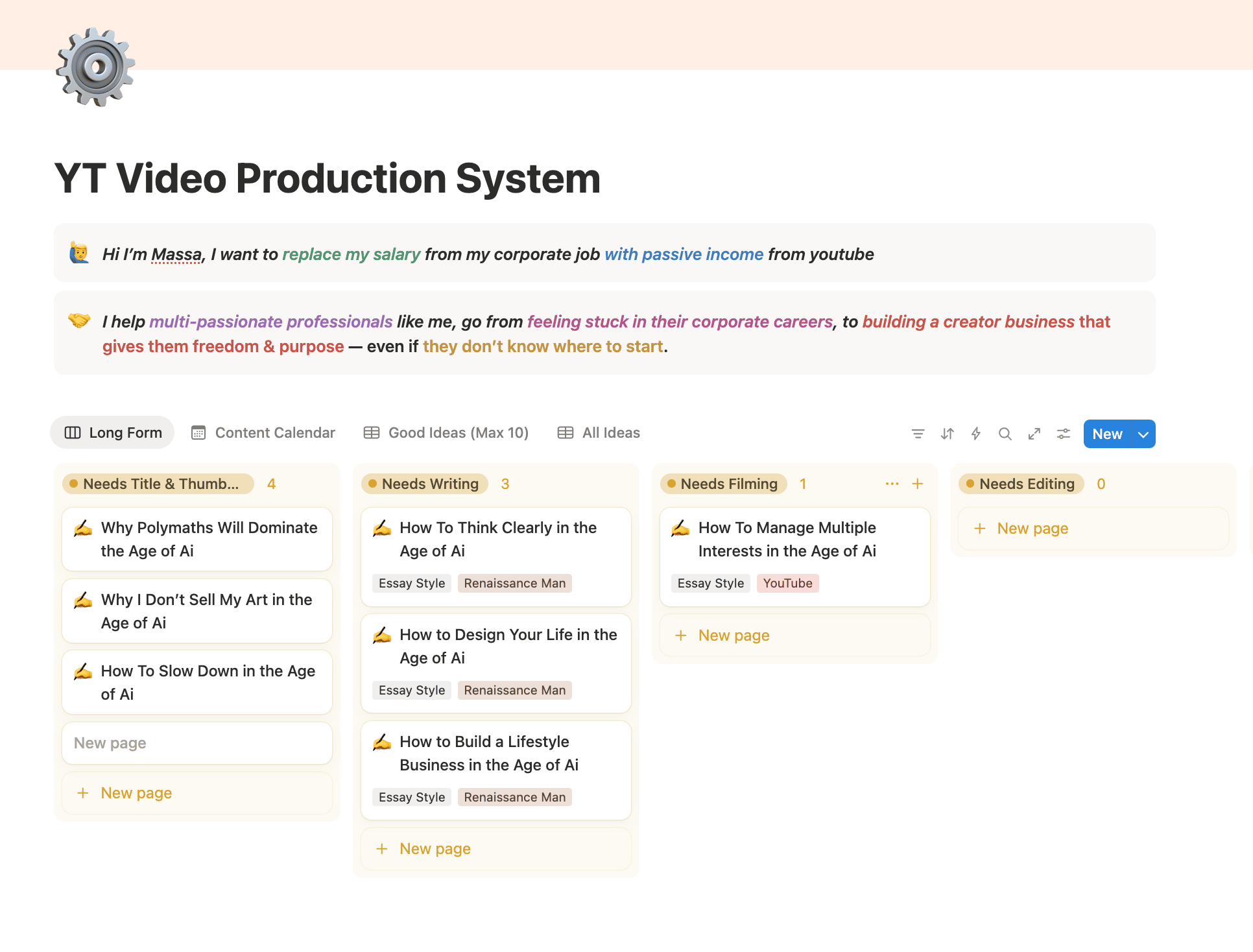Open the database full-page expand icon

pyautogui.click(x=1034, y=434)
